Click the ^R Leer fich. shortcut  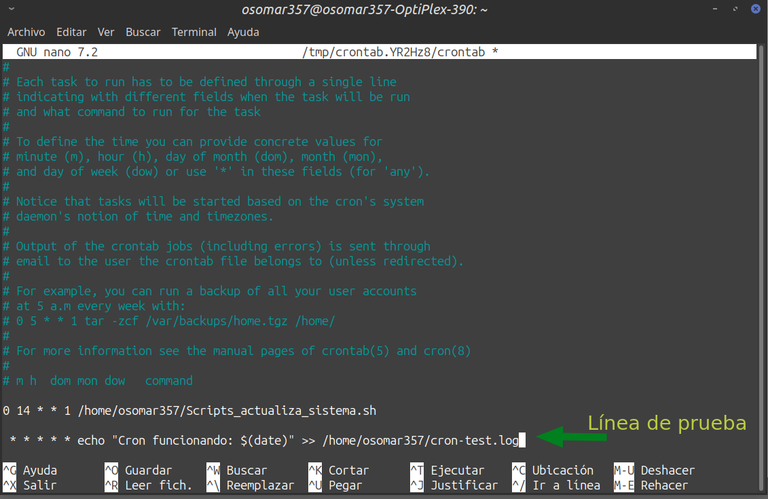[x=148, y=485]
